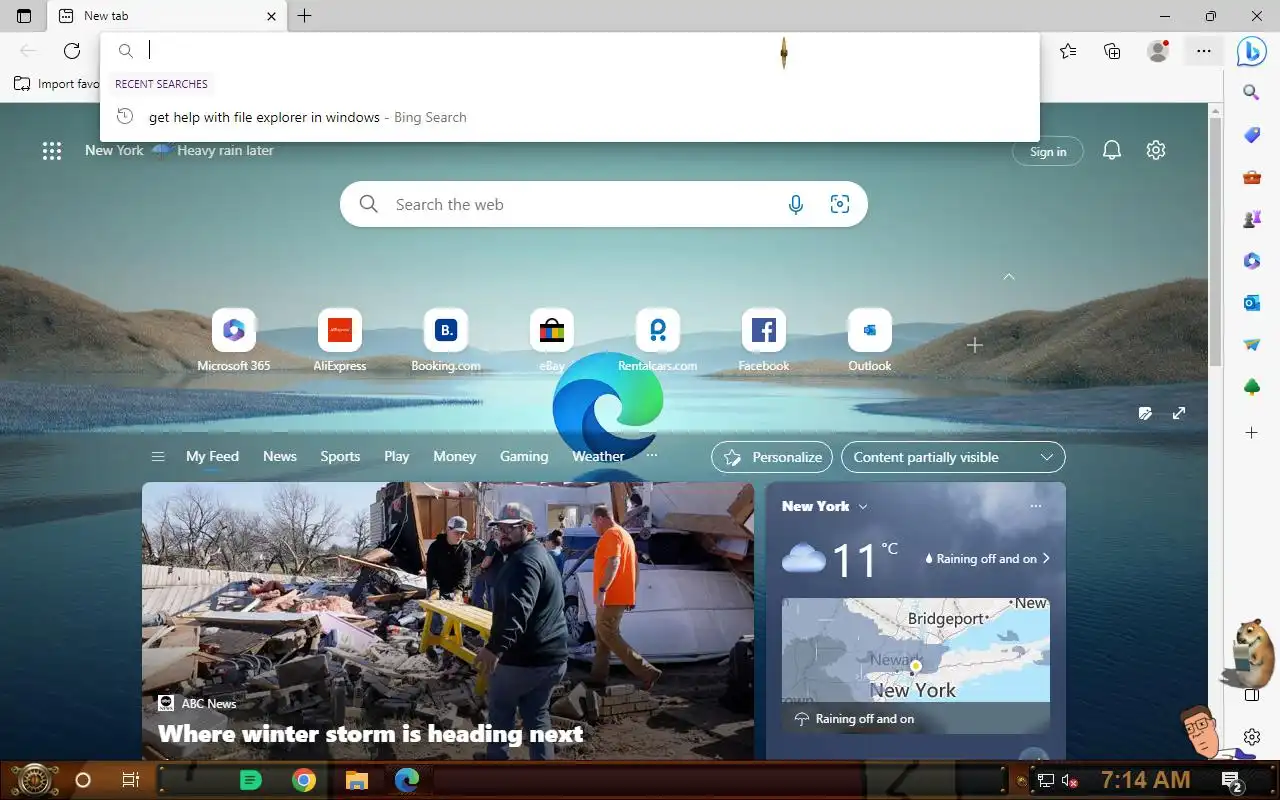Open Settings and more ellipsis menu
1280x800 pixels.
pos(1203,51)
